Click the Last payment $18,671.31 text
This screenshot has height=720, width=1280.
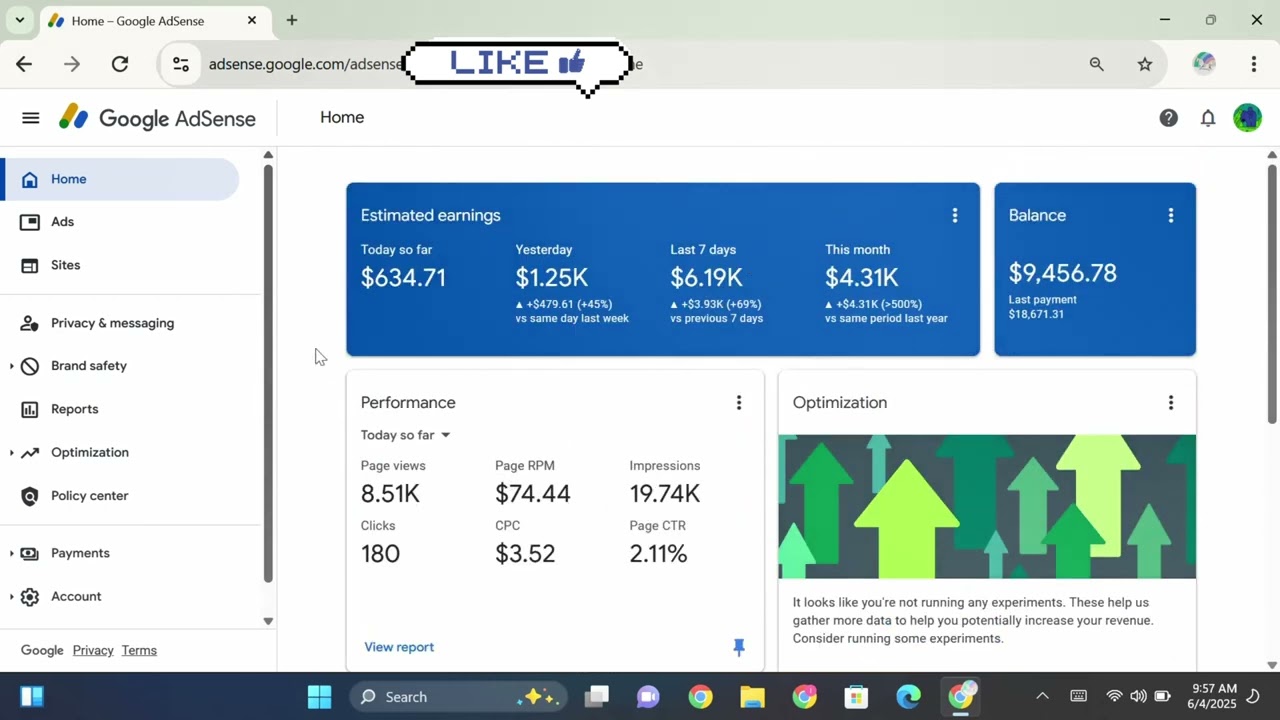[x=1042, y=307]
